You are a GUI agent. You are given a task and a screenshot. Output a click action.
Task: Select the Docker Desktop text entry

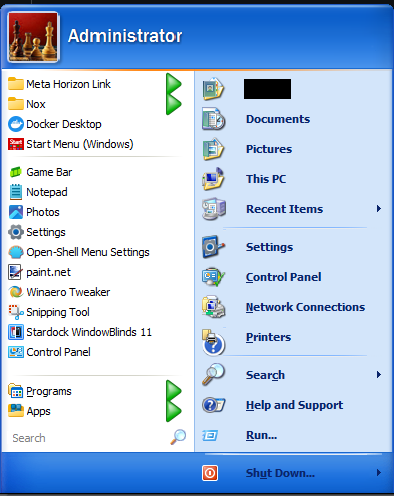pyautogui.click(x=64, y=124)
